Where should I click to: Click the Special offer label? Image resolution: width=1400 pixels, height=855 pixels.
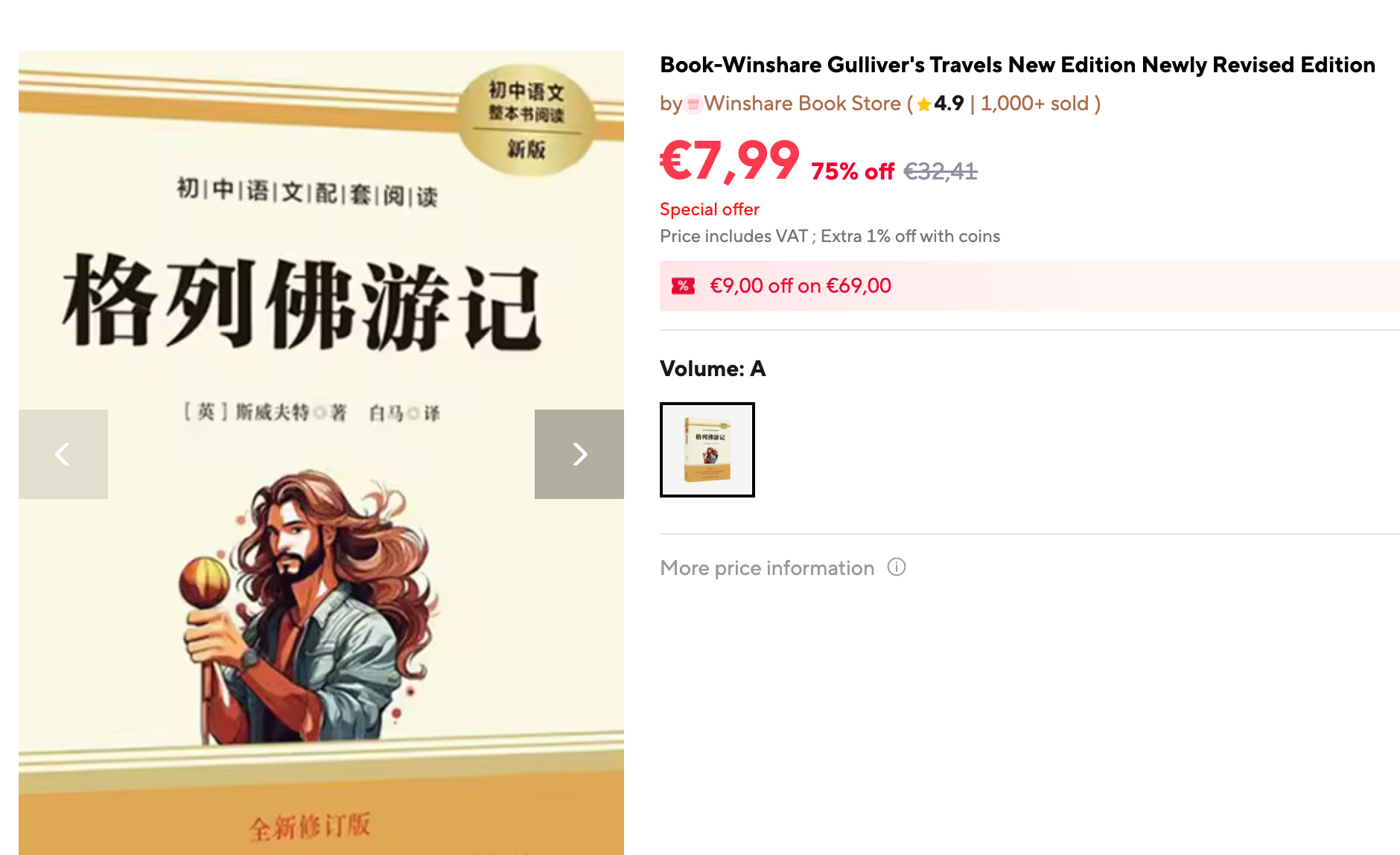[x=710, y=209]
